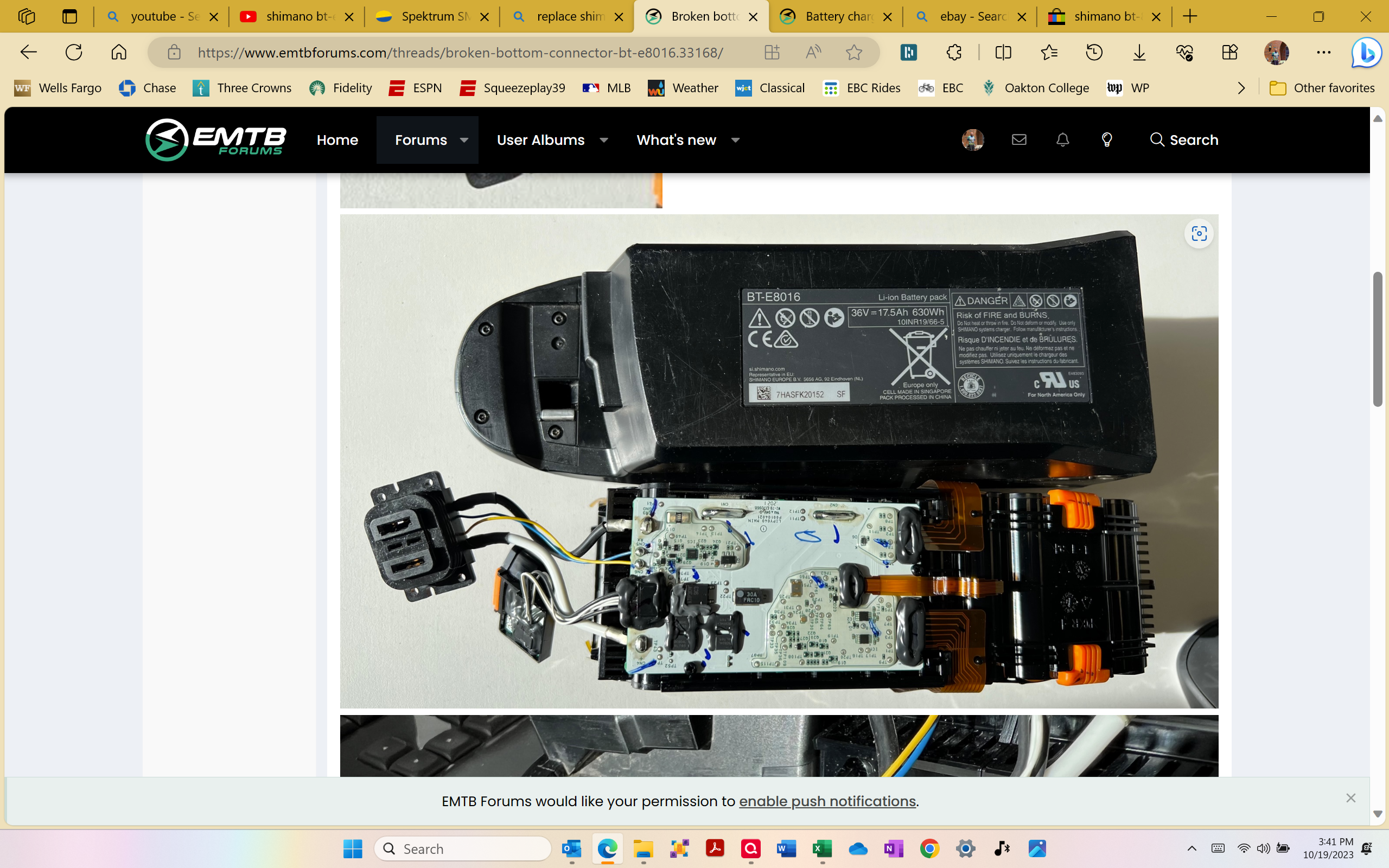This screenshot has width=1389, height=868.
Task: Open EBC Rides bookmark
Action: (x=862, y=88)
